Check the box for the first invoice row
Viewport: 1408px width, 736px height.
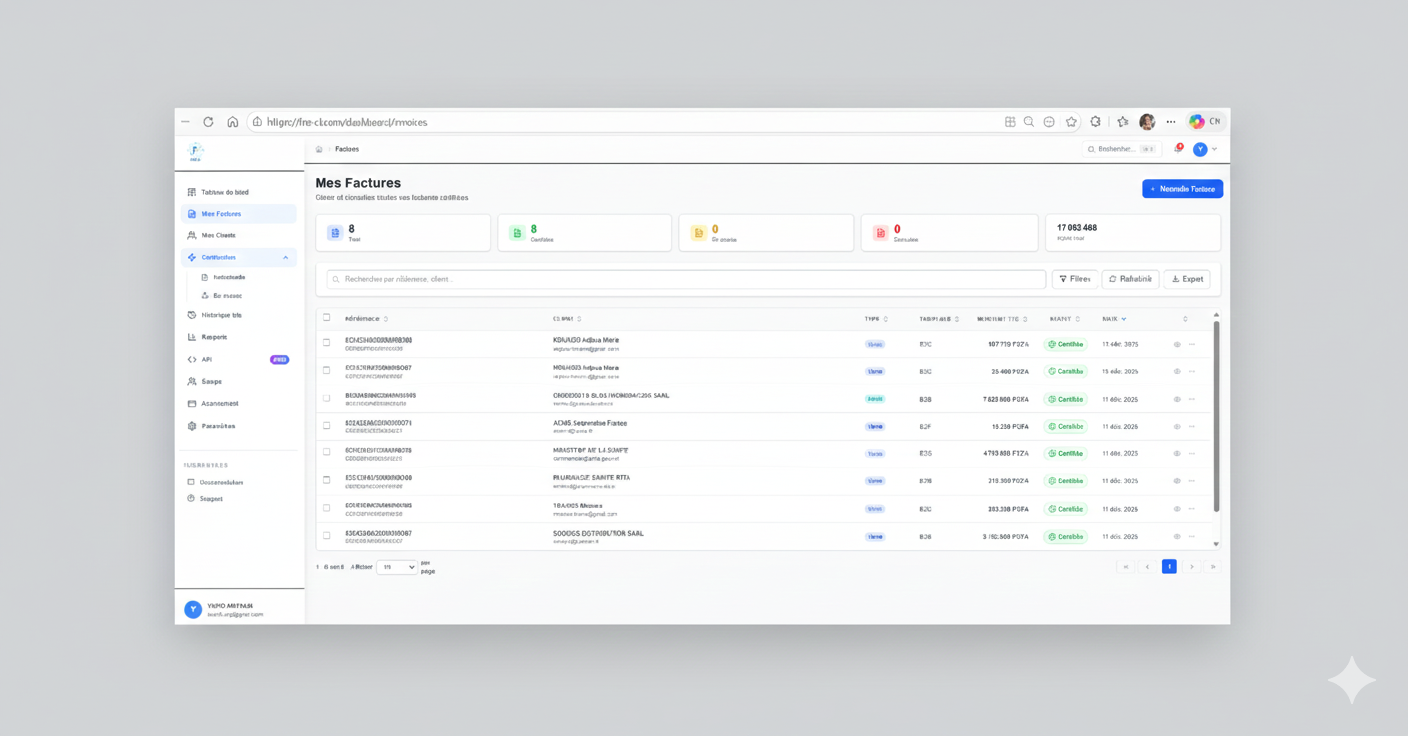point(326,343)
